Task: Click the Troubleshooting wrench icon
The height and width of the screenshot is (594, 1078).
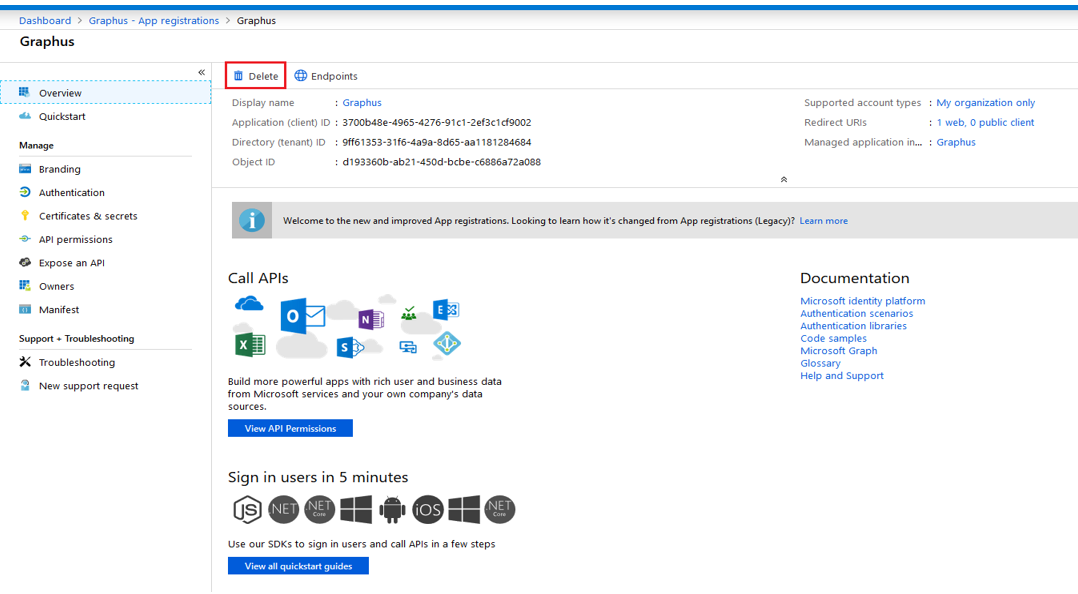Action: (25, 362)
